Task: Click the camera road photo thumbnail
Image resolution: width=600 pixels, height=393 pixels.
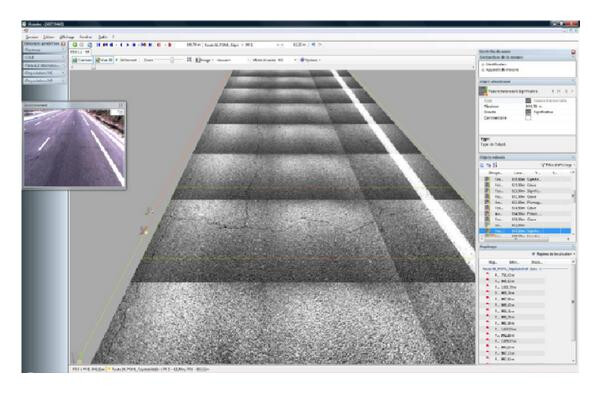Action: [74, 147]
